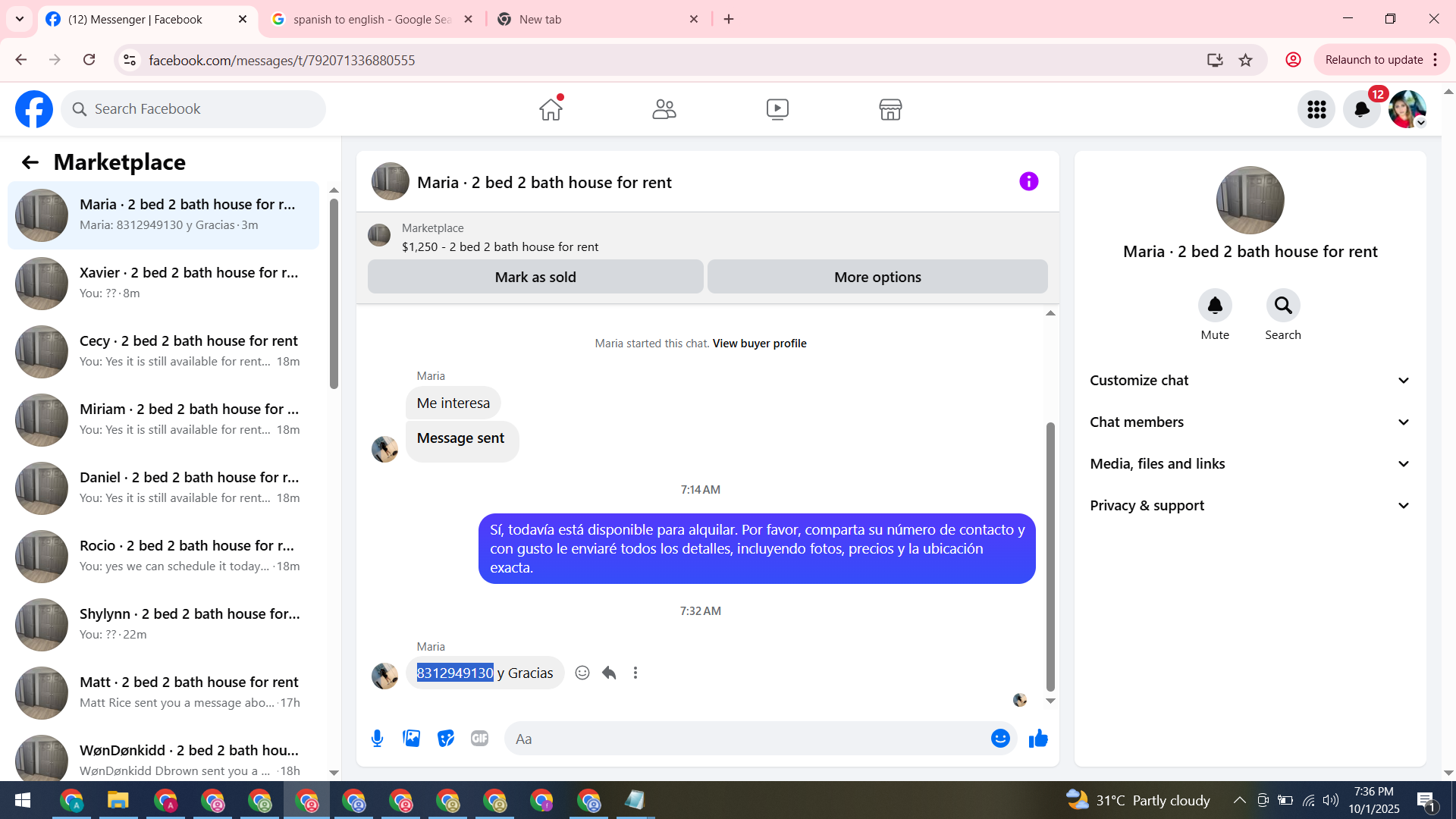Search within the conversation

1283,306
